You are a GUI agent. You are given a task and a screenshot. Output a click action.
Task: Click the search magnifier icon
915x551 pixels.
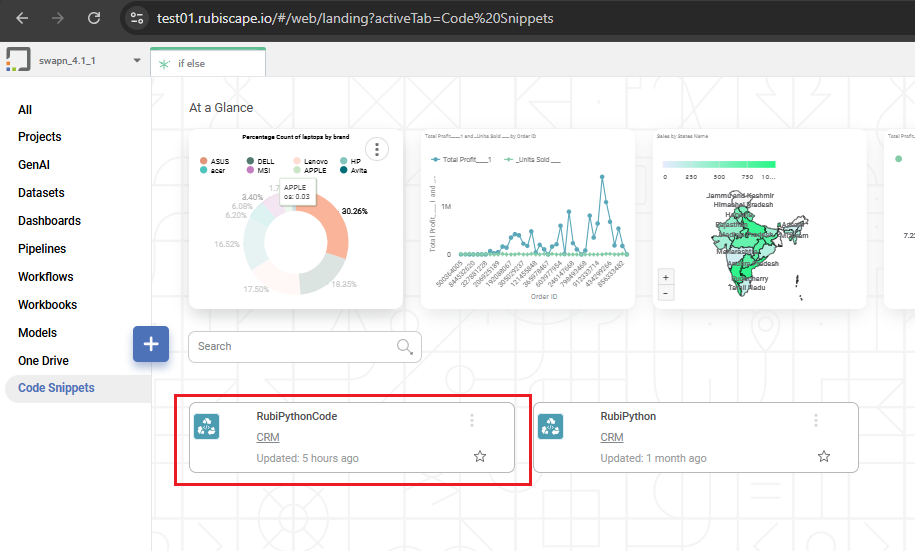[405, 347]
